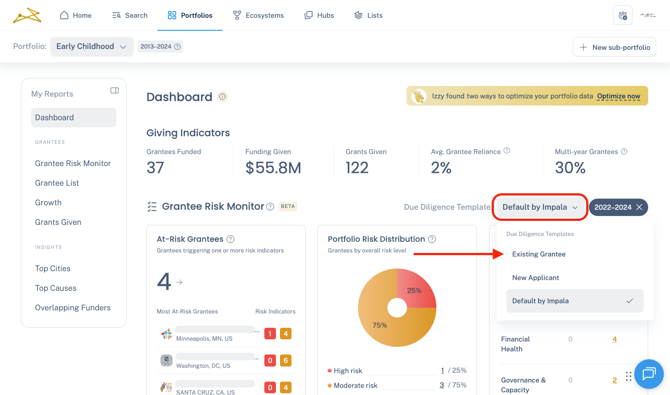Image resolution: width=670 pixels, height=395 pixels.
Task: Click the Washington, DC grantee logo
Action: coord(166,360)
